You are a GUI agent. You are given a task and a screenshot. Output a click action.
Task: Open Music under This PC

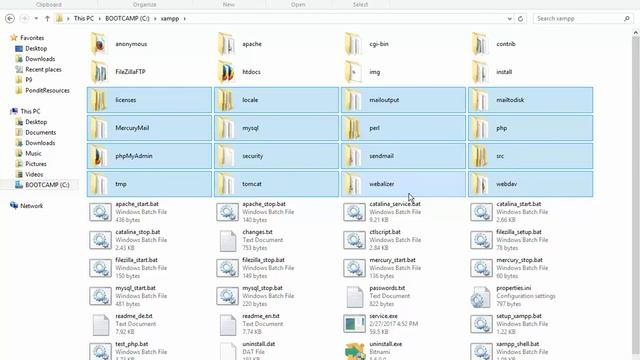33,153
